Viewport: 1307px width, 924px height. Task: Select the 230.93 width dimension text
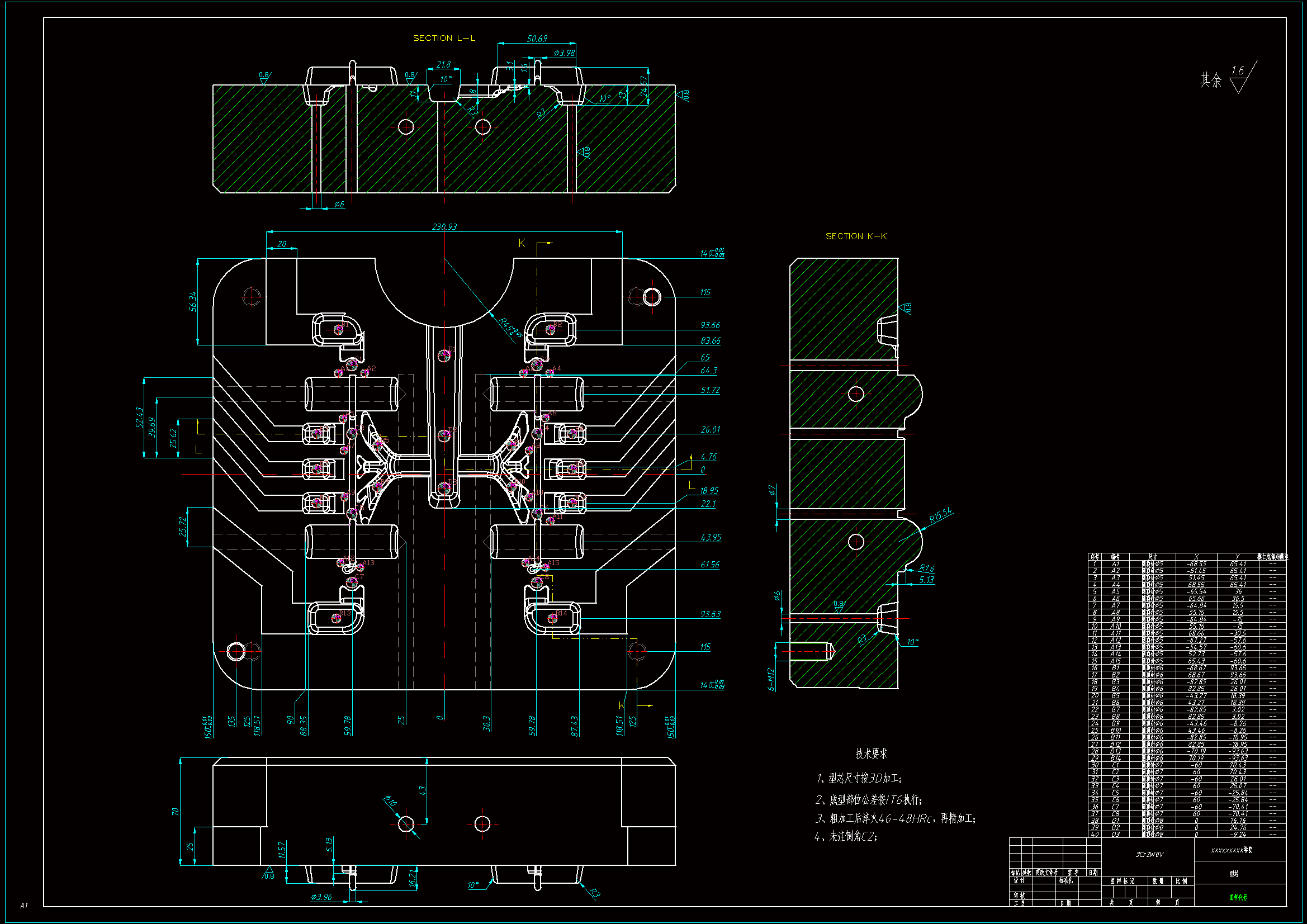click(x=444, y=226)
